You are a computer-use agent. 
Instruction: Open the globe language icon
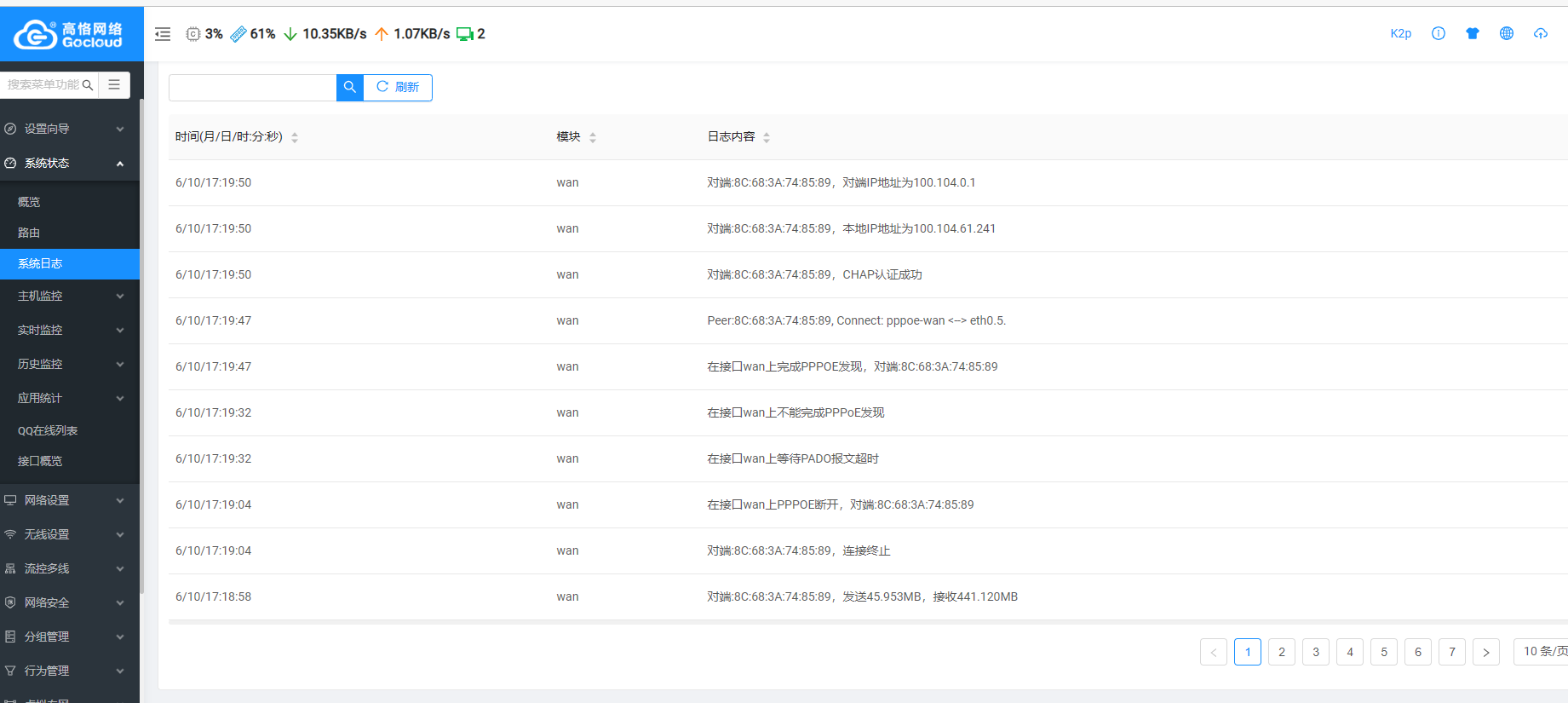[x=1507, y=33]
